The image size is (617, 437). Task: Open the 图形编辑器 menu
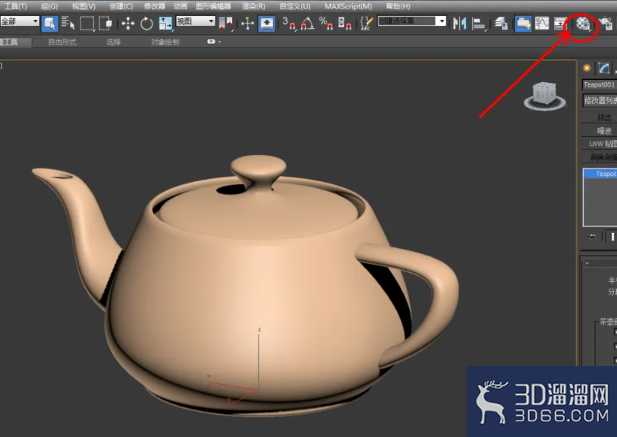click(x=213, y=6)
